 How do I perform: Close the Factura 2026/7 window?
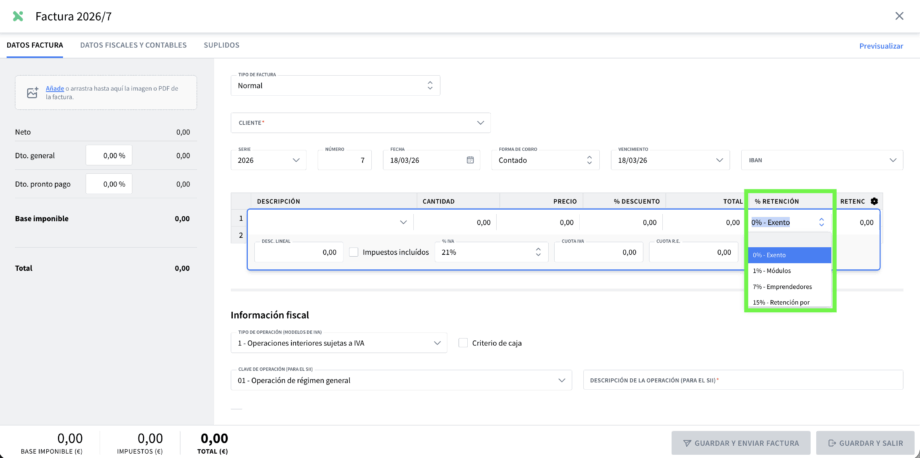click(899, 16)
